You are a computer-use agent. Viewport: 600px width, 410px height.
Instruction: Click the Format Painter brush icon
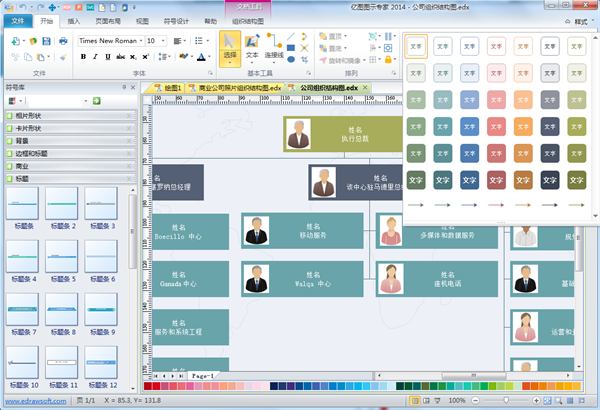(x=63, y=57)
